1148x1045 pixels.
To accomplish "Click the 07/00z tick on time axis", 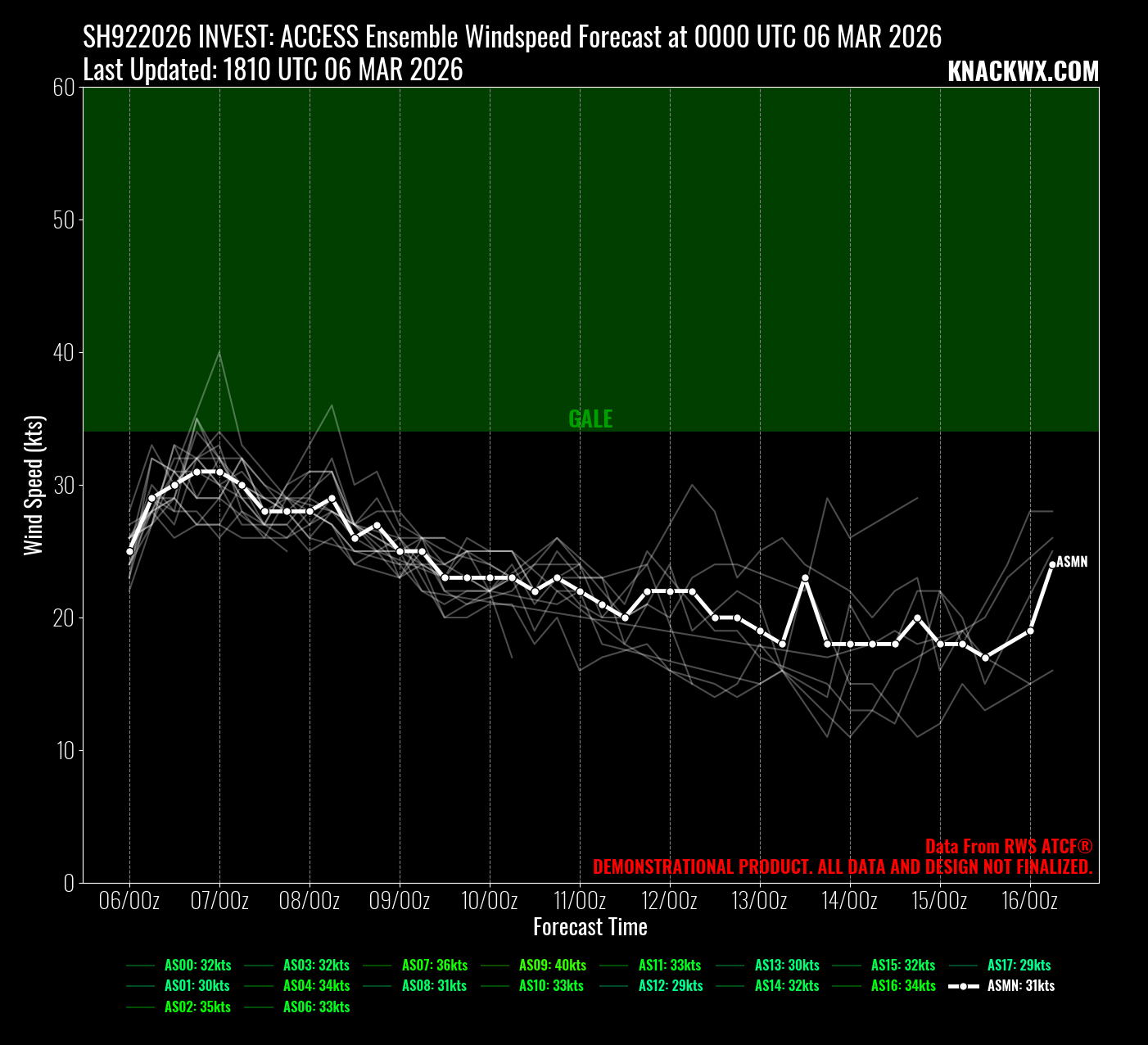I will (219, 901).
